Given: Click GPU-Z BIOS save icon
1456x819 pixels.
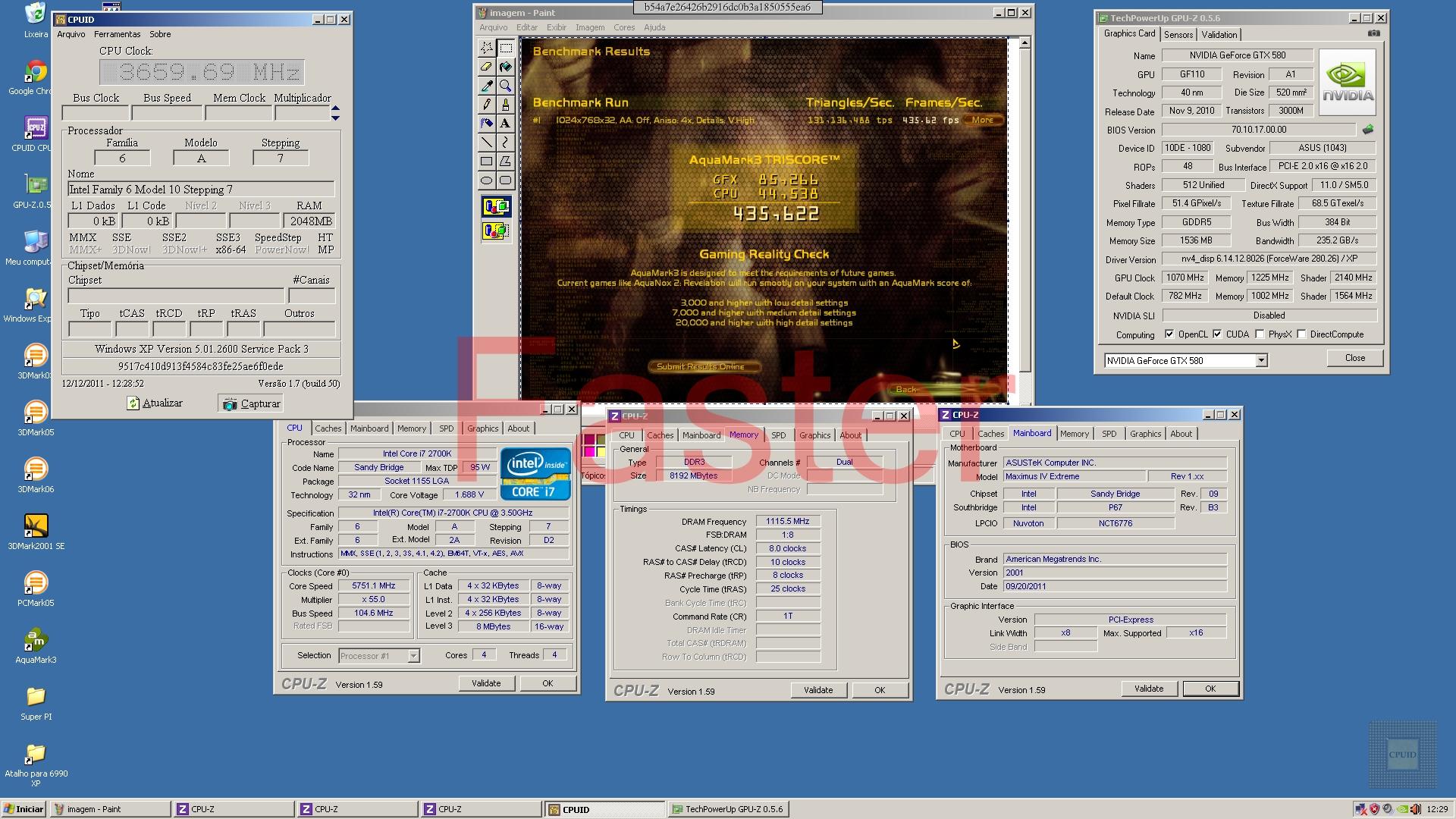Looking at the screenshot, I should [1368, 130].
